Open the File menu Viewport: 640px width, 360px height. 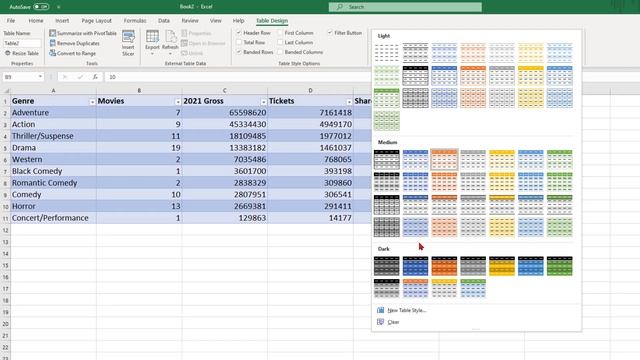pos(11,20)
